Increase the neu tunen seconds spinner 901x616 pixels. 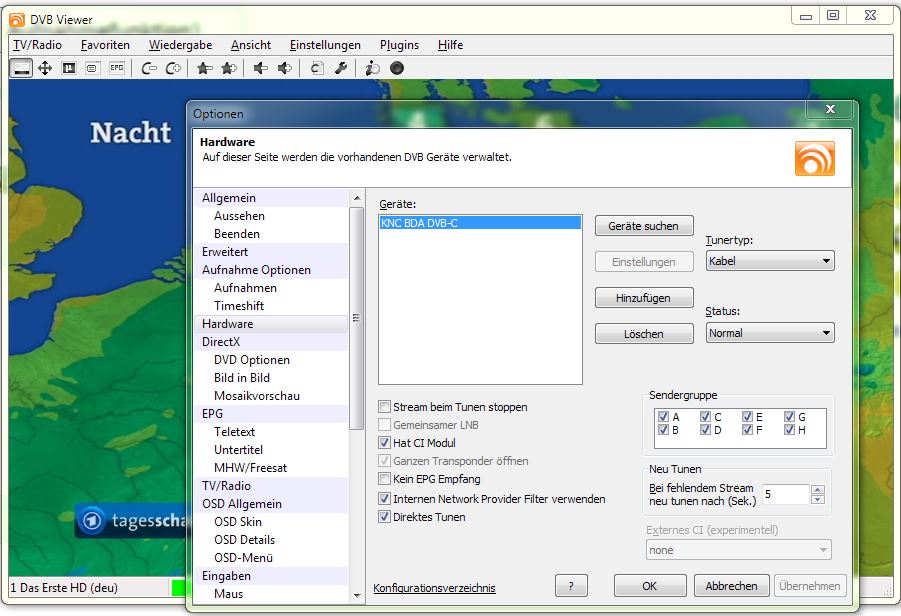click(x=818, y=490)
